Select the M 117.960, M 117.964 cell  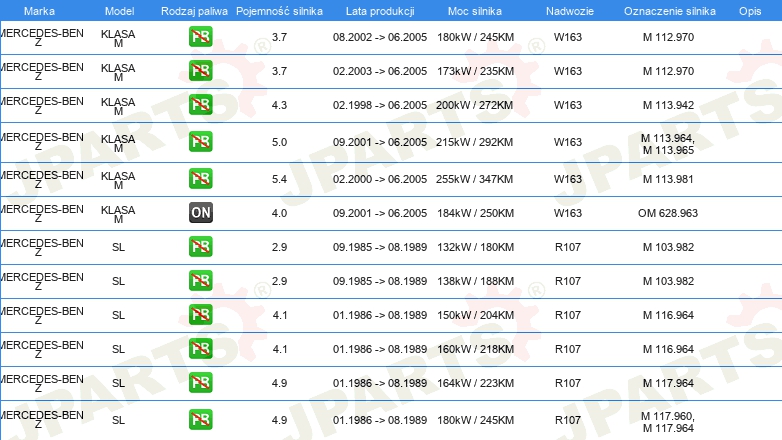tap(668, 422)
